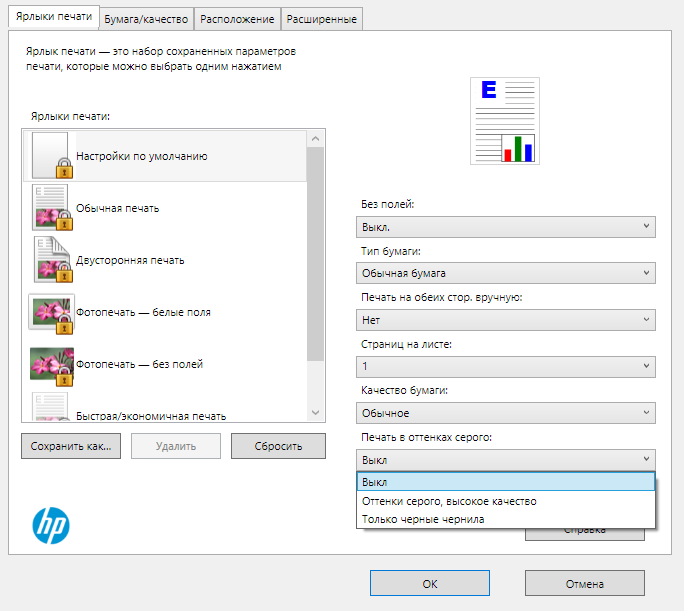
Task: Expand the Тип бумаги combo box
Action: (x=505, y=273)
